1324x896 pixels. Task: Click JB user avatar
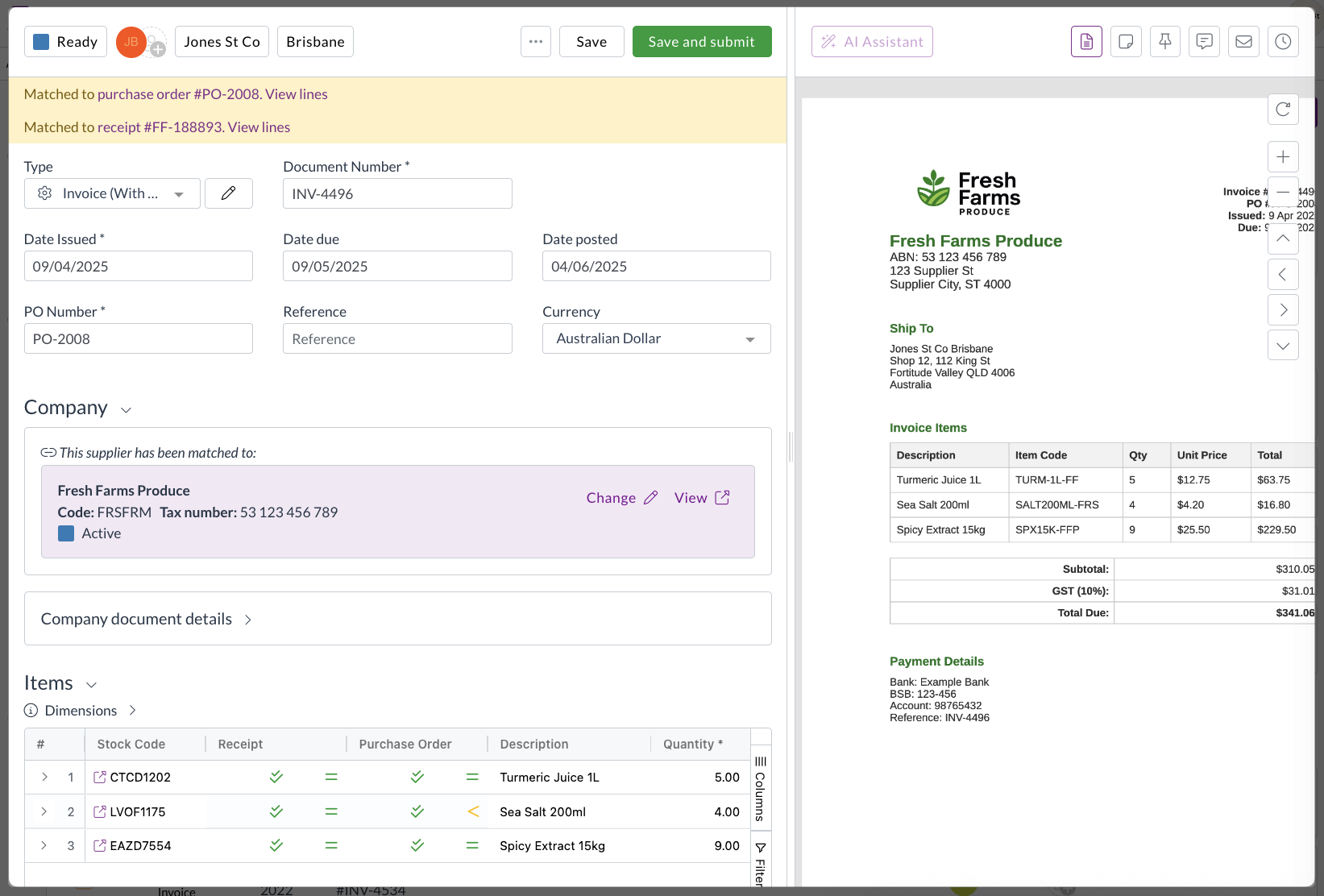[x=131, y=42]
